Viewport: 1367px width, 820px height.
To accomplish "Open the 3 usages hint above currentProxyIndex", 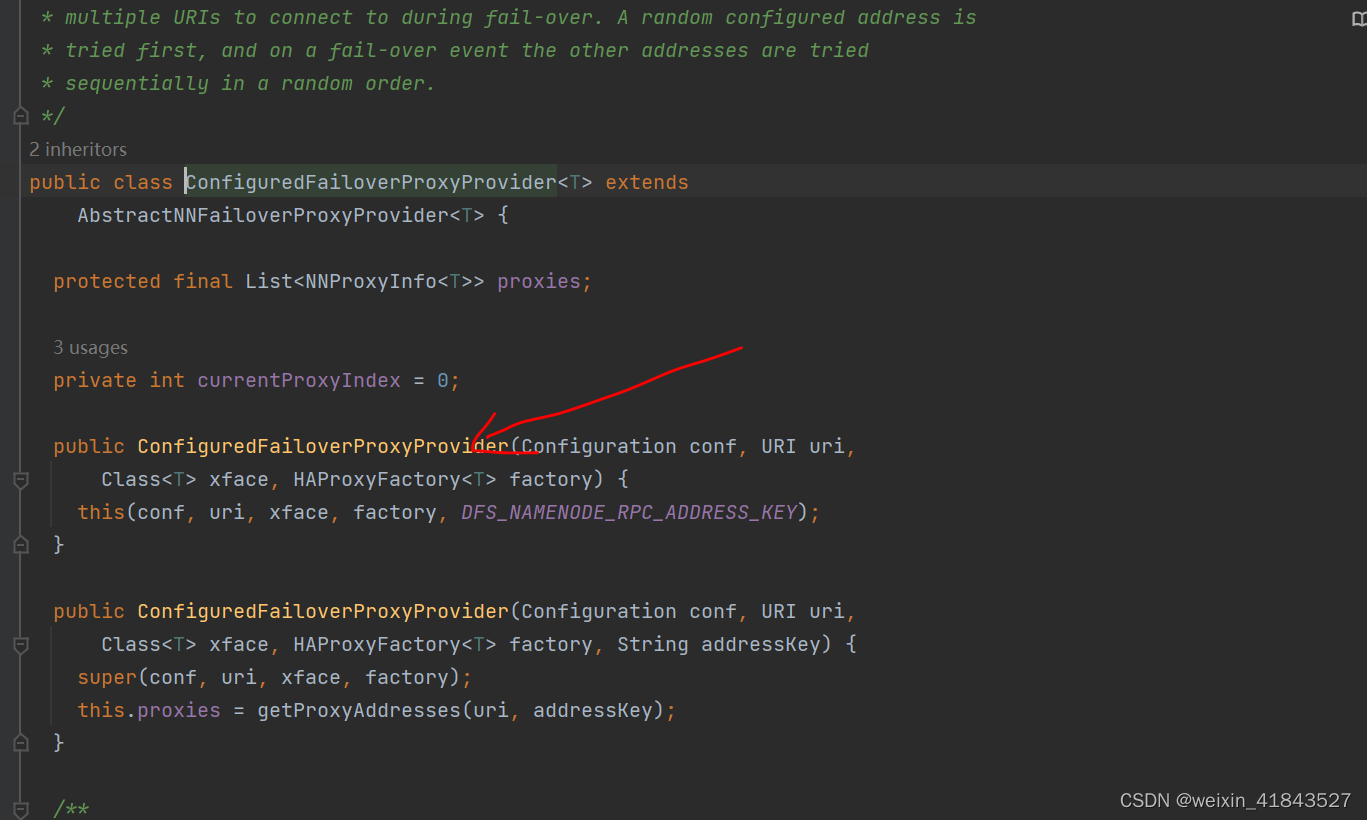I will [x=90, y=347].
